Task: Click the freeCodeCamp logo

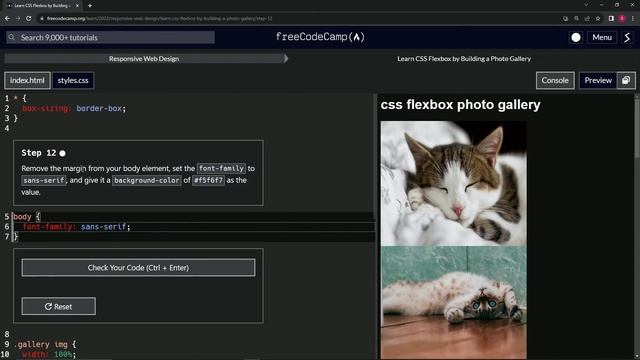Action: click(x=320, y=37)
